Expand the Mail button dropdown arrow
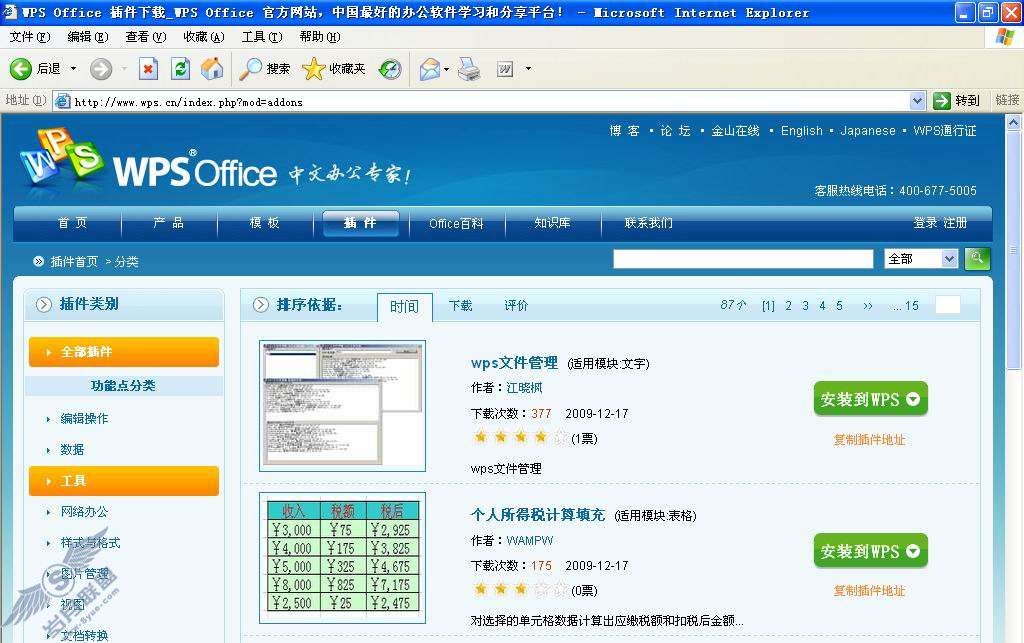The width and height of the screenshot is (1024, 643). click(447, 69)
